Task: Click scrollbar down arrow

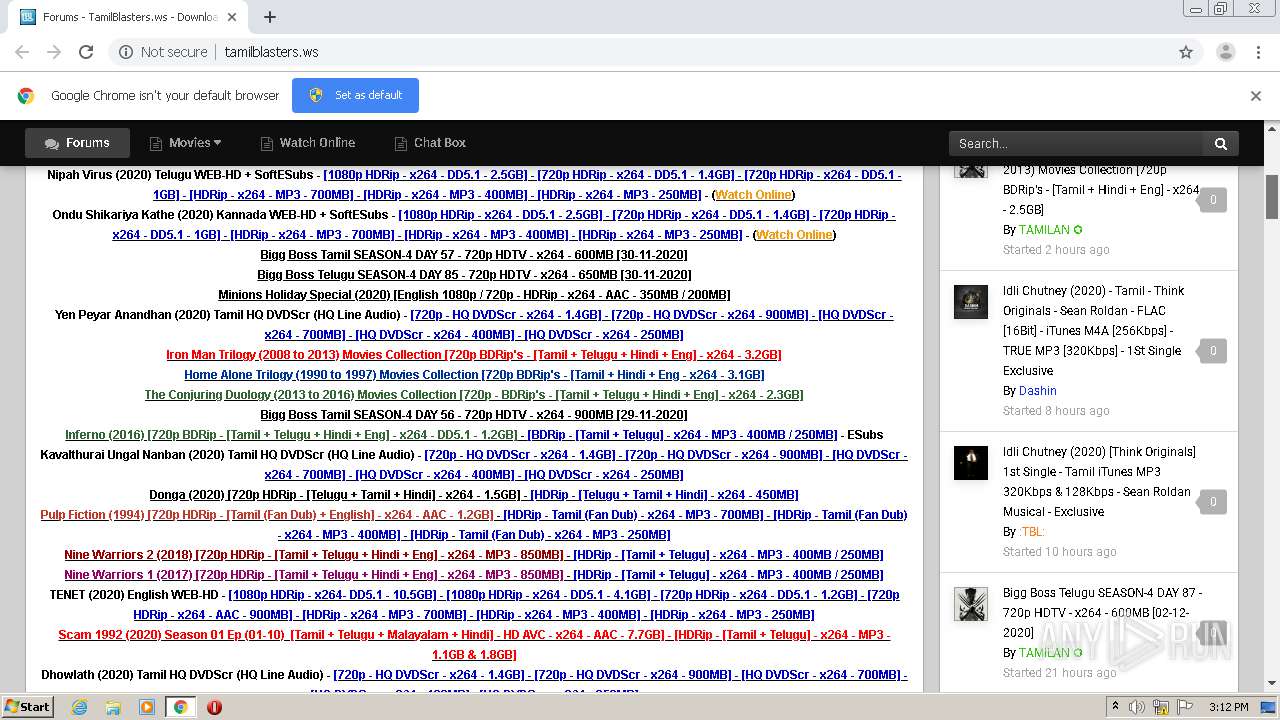Action: tap(1272, 683)
